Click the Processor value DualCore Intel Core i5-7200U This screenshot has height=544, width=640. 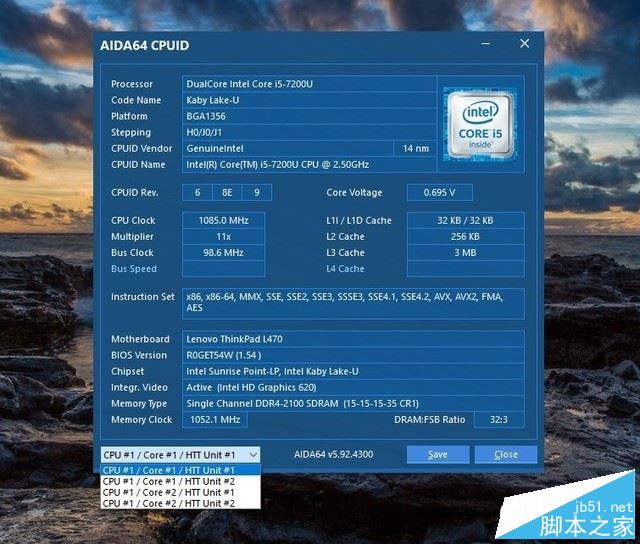pyautogui.click(x=309, y=84)
